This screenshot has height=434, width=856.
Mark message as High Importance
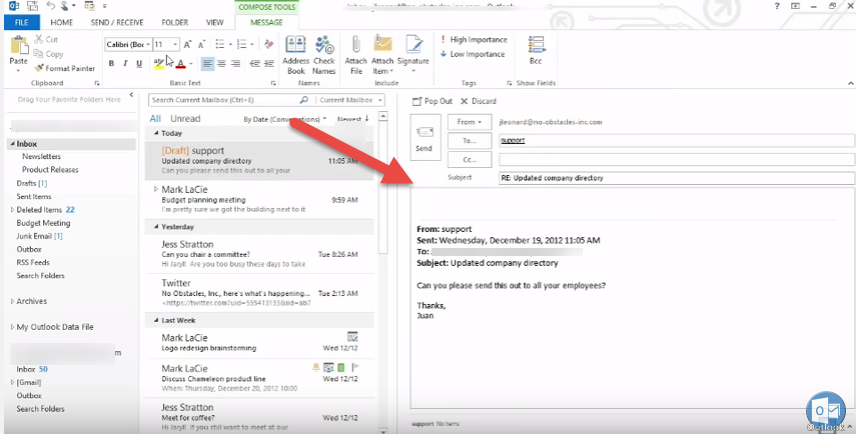pyautogui.click(x=474, y=39)
